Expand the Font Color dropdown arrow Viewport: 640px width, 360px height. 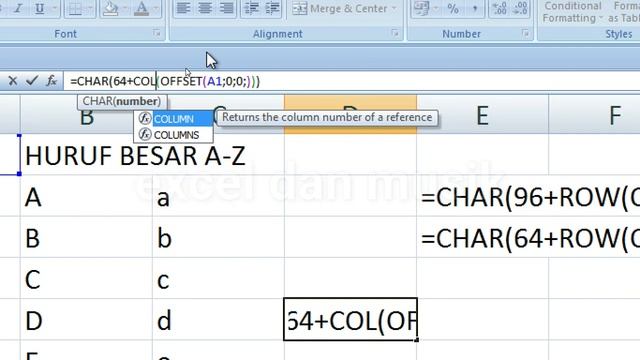(156, 8)
